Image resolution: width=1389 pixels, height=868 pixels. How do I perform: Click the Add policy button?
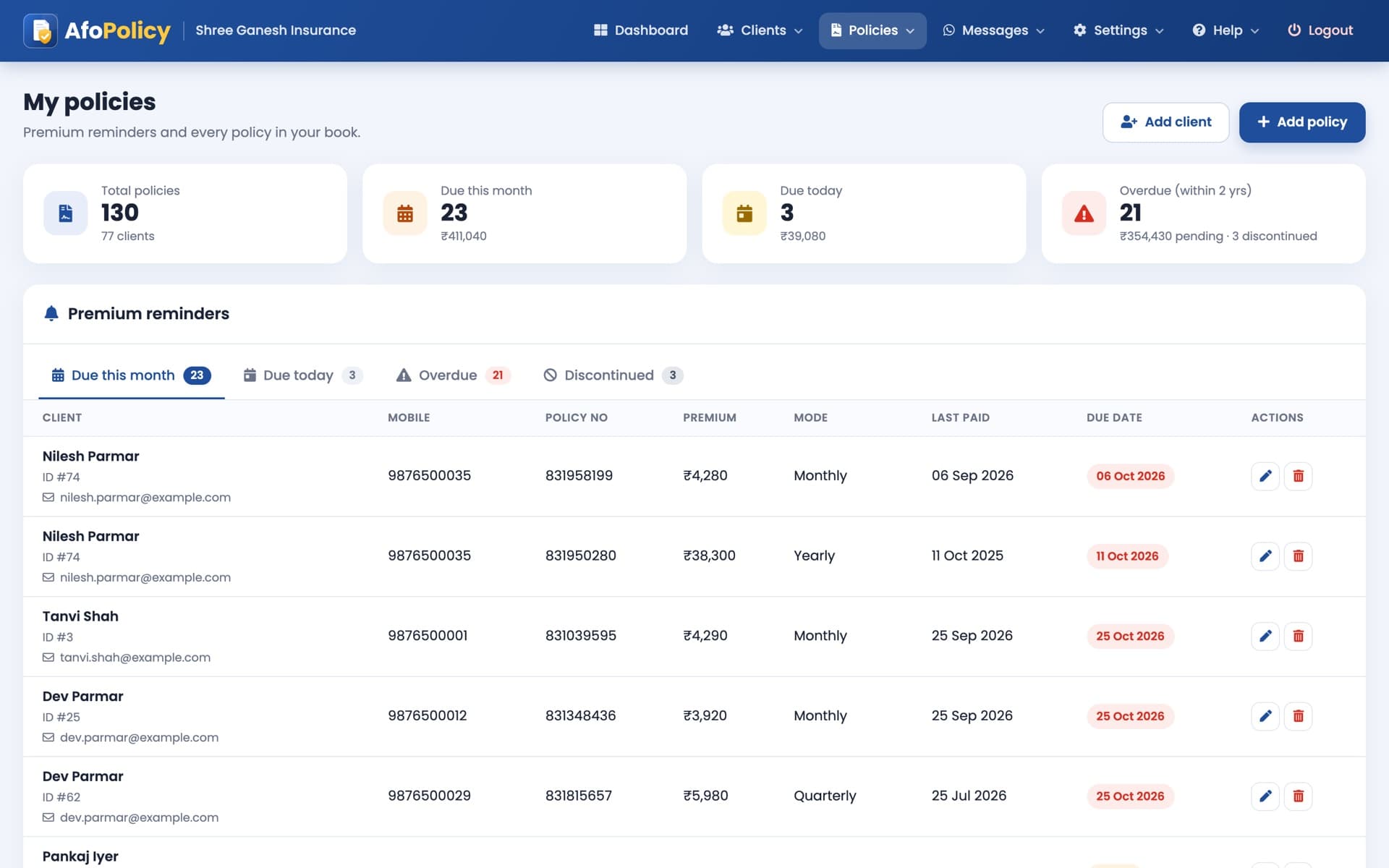[1302, 122]
